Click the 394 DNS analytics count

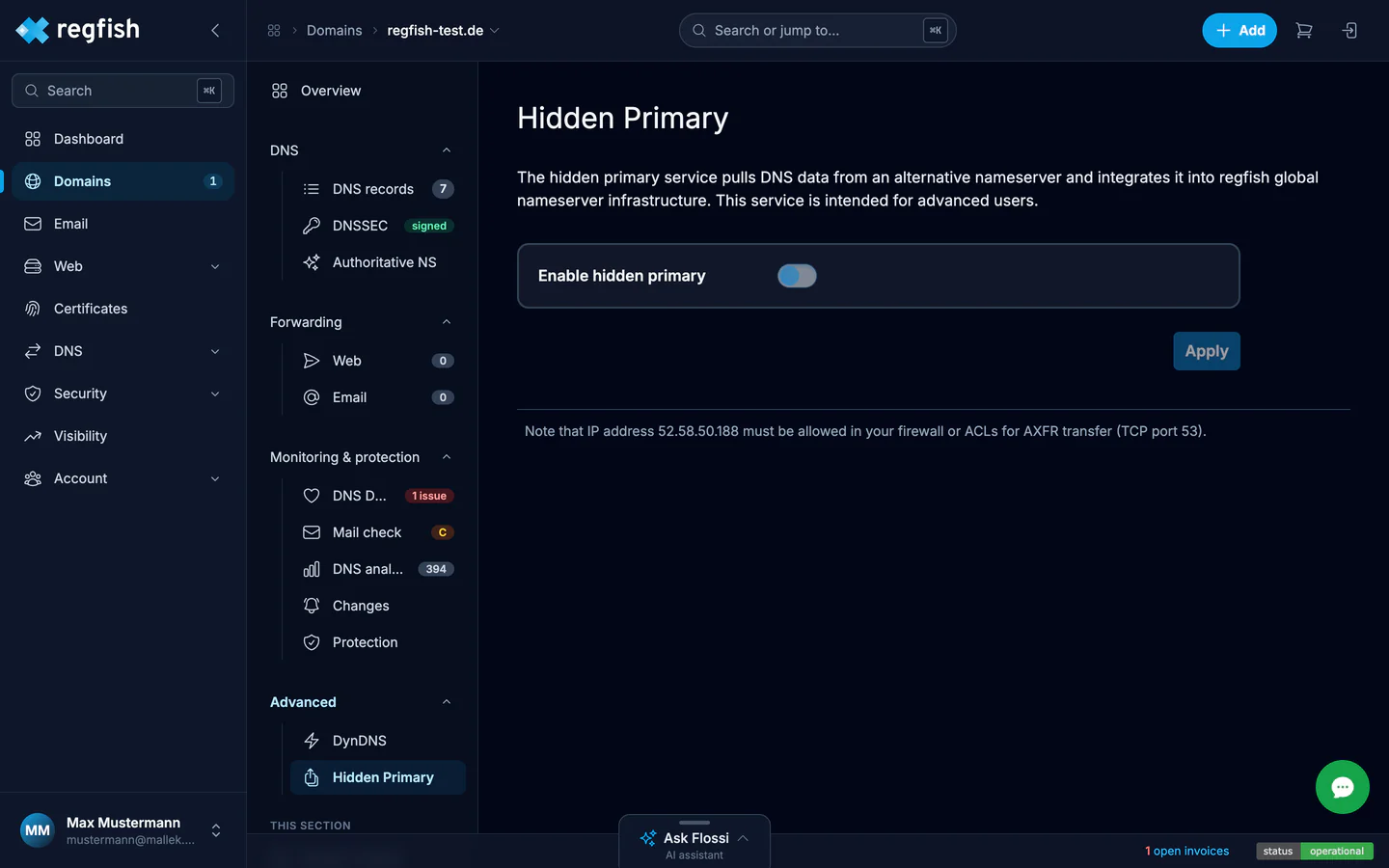[x=436, y=569]
